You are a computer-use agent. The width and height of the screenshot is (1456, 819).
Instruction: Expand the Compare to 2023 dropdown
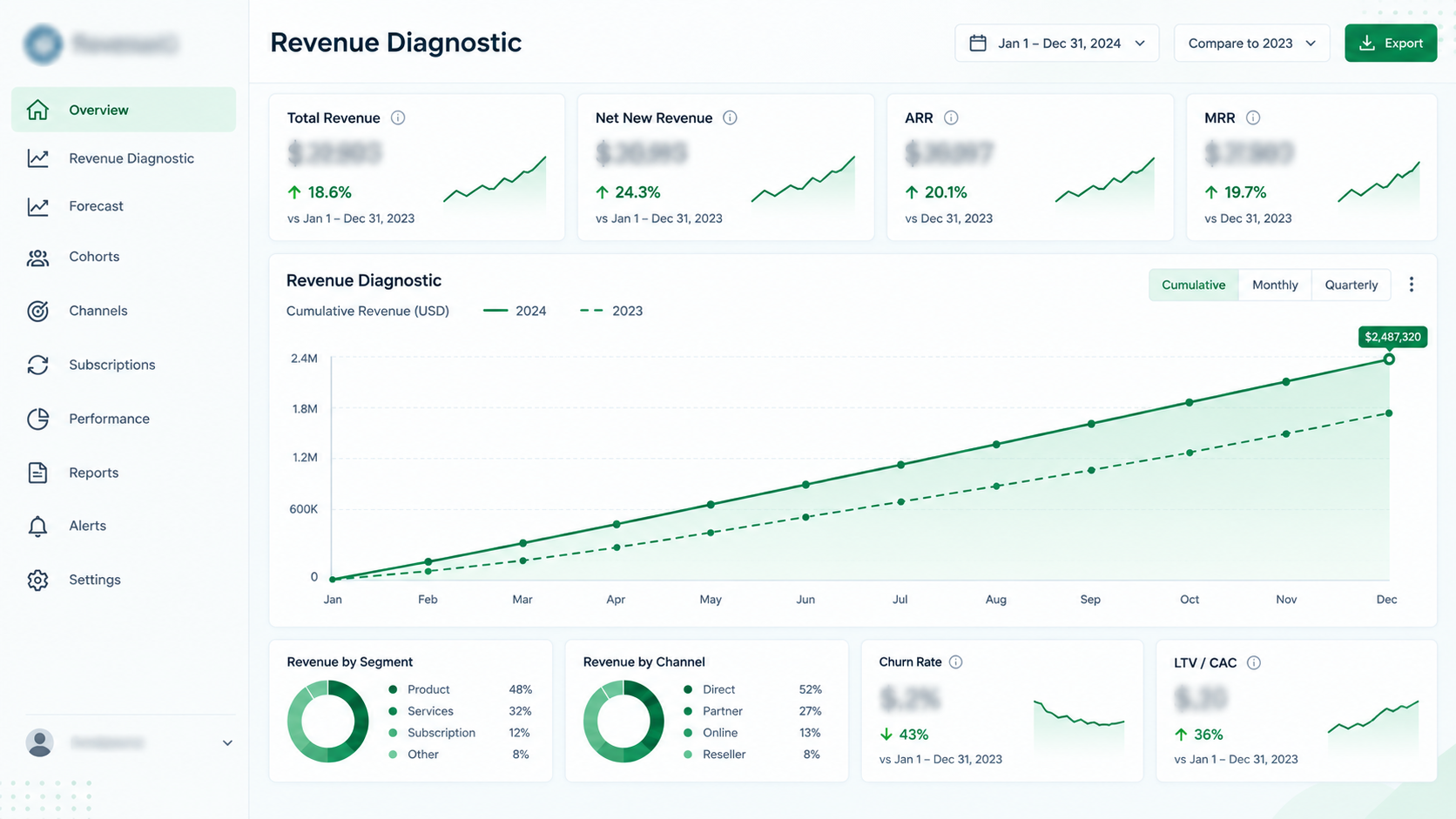1251,44
